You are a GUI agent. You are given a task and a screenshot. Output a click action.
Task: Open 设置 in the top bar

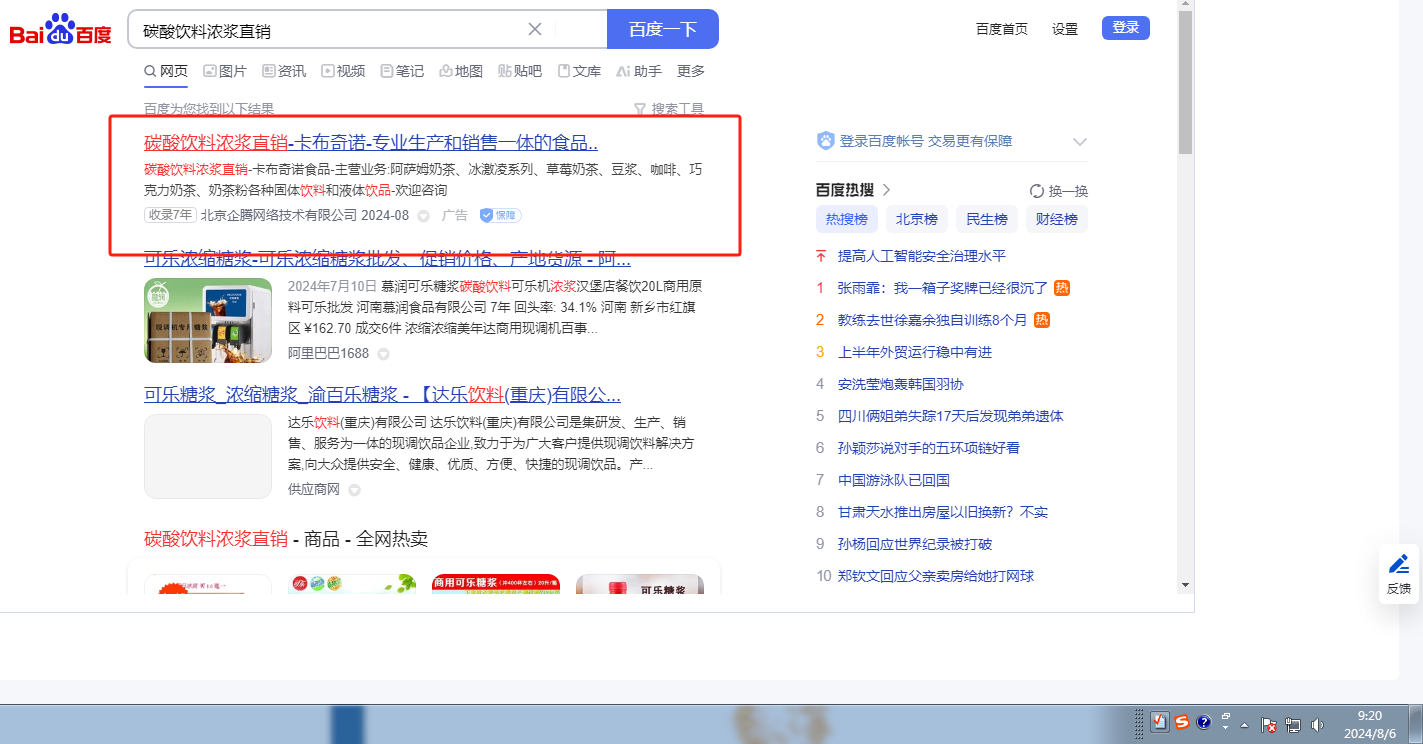click(x=1065, y=29)
